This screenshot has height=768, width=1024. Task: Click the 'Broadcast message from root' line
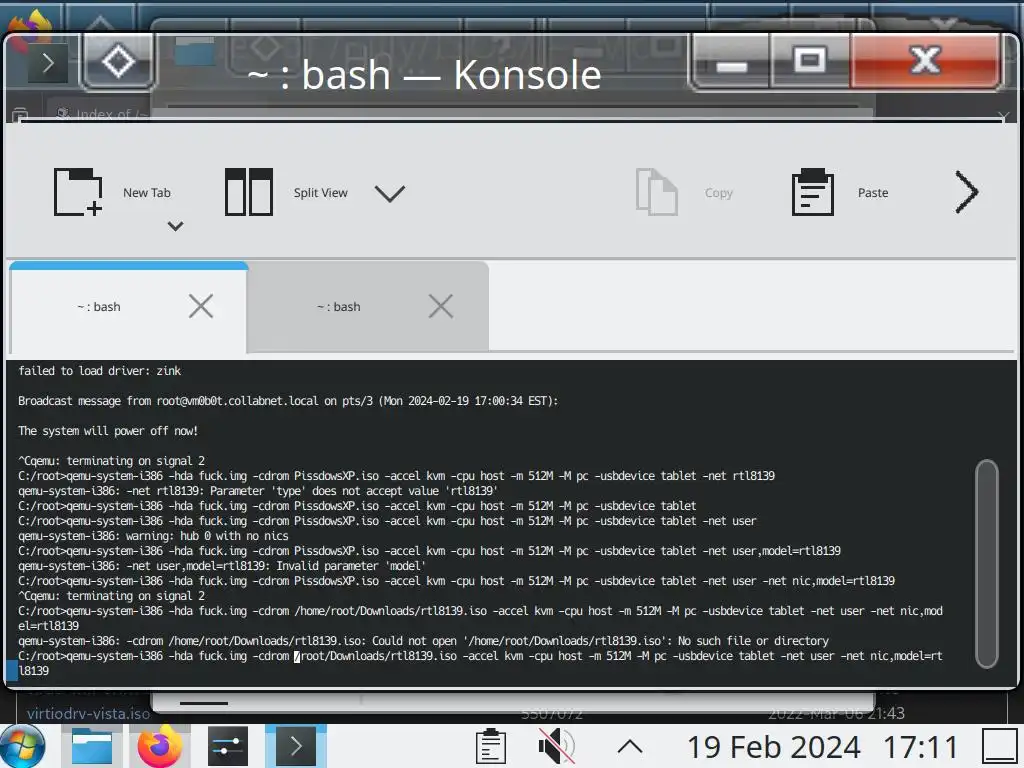pos(288,401)
